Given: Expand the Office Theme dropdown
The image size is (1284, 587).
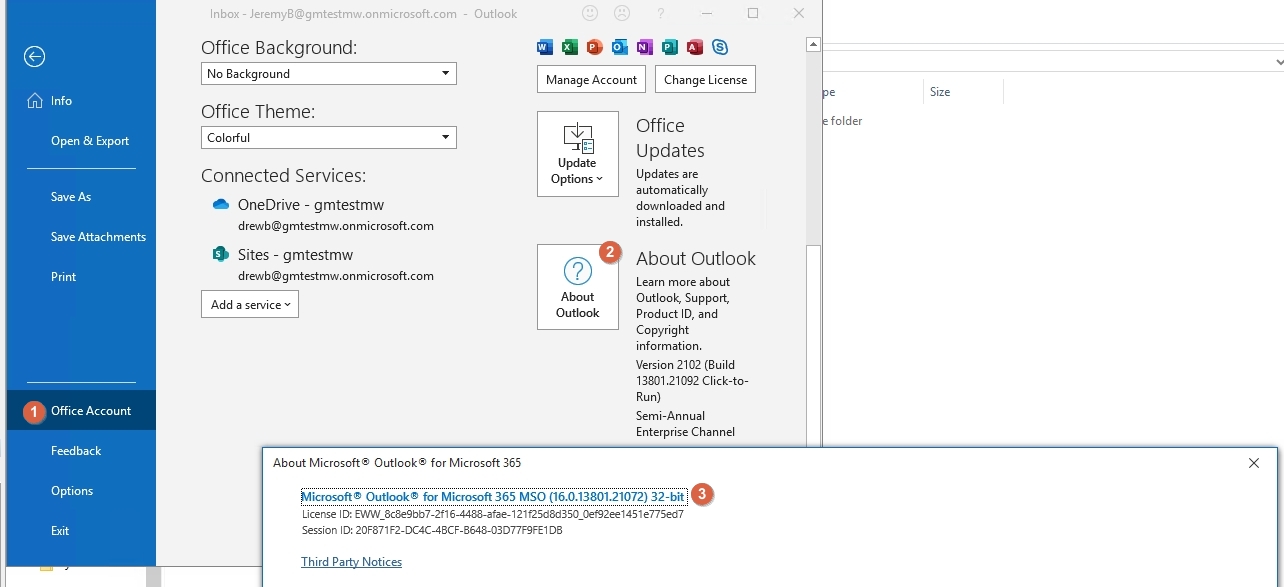Looking at the screenshot, I should coord(328,138).
